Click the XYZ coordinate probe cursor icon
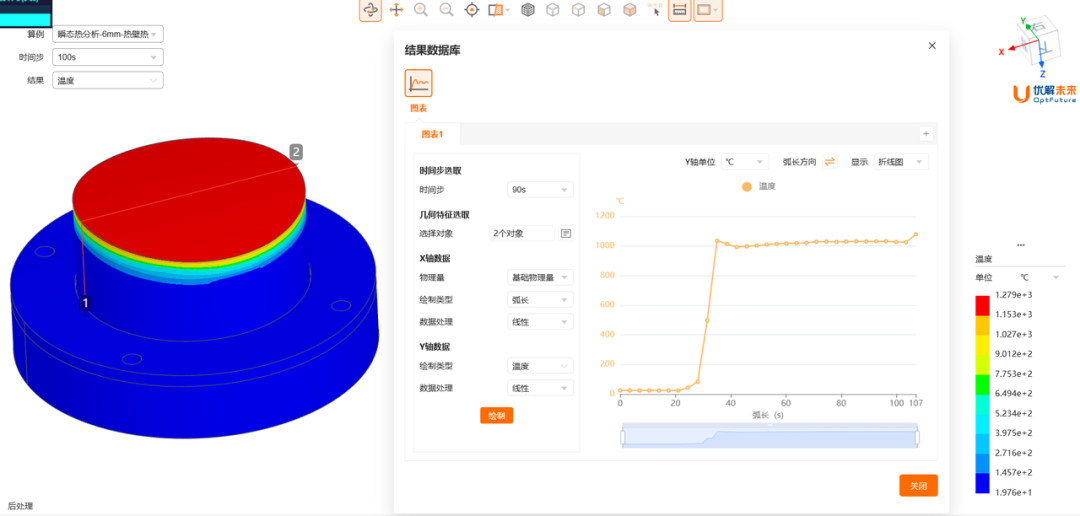 (654, 10)
